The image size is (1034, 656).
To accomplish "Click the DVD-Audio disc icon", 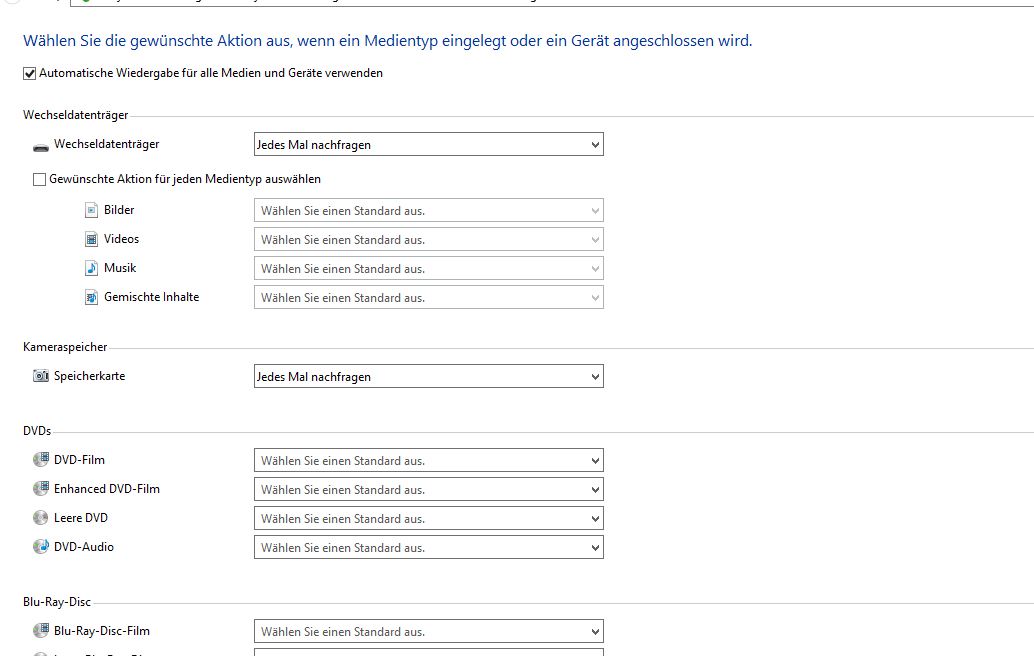I will click(x=41, y=547).
